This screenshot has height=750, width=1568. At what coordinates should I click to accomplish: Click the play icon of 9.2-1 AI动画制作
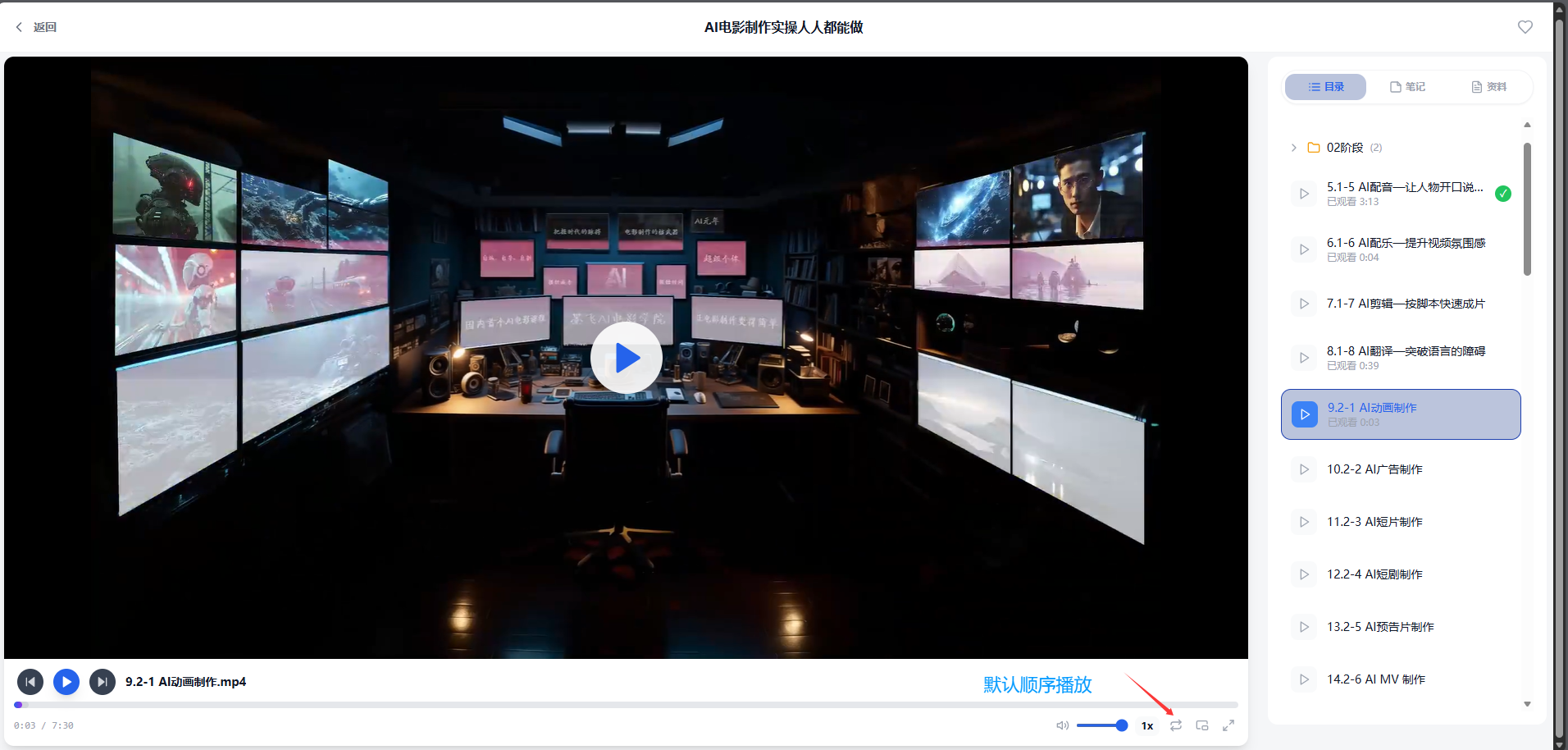(1305, 414)
